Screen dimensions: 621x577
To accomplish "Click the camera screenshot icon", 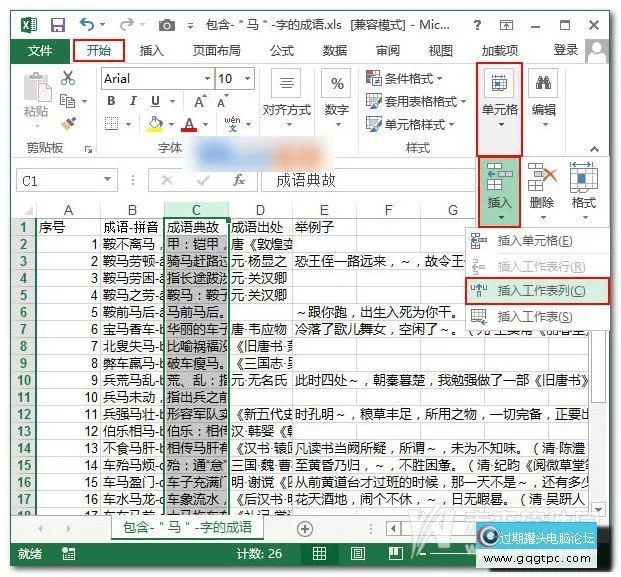I will tap(167, 25).
